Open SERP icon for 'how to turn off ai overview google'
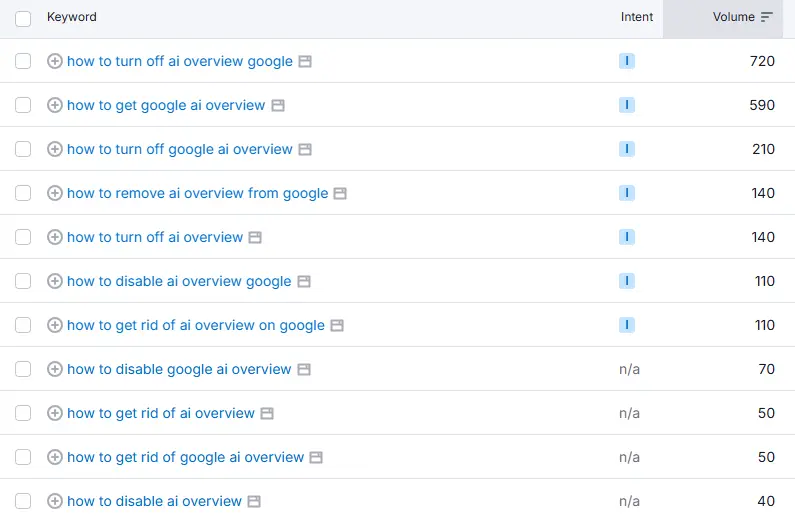The image size is (795, 522). click(305, 62)
